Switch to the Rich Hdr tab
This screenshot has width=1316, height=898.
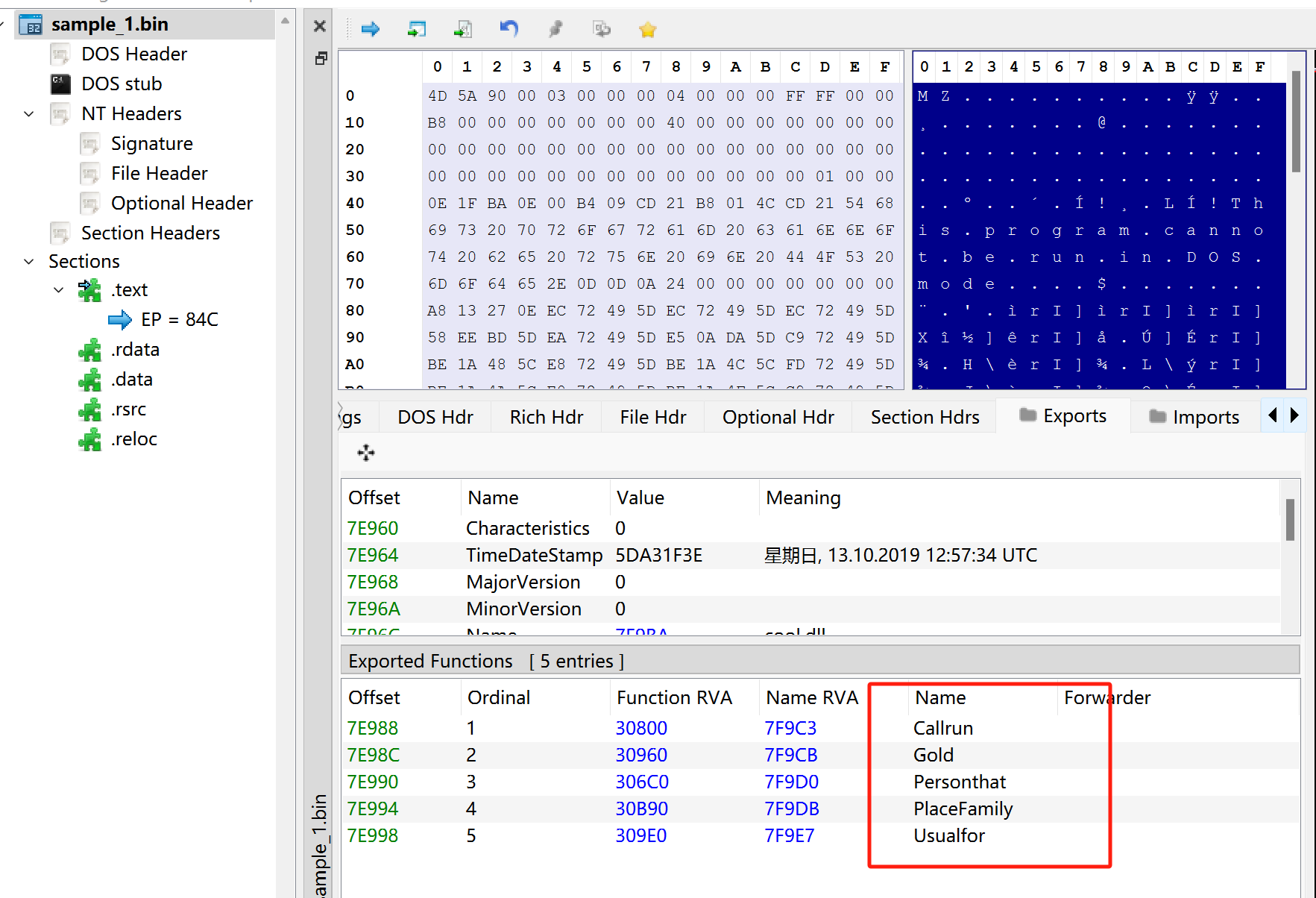547,417
